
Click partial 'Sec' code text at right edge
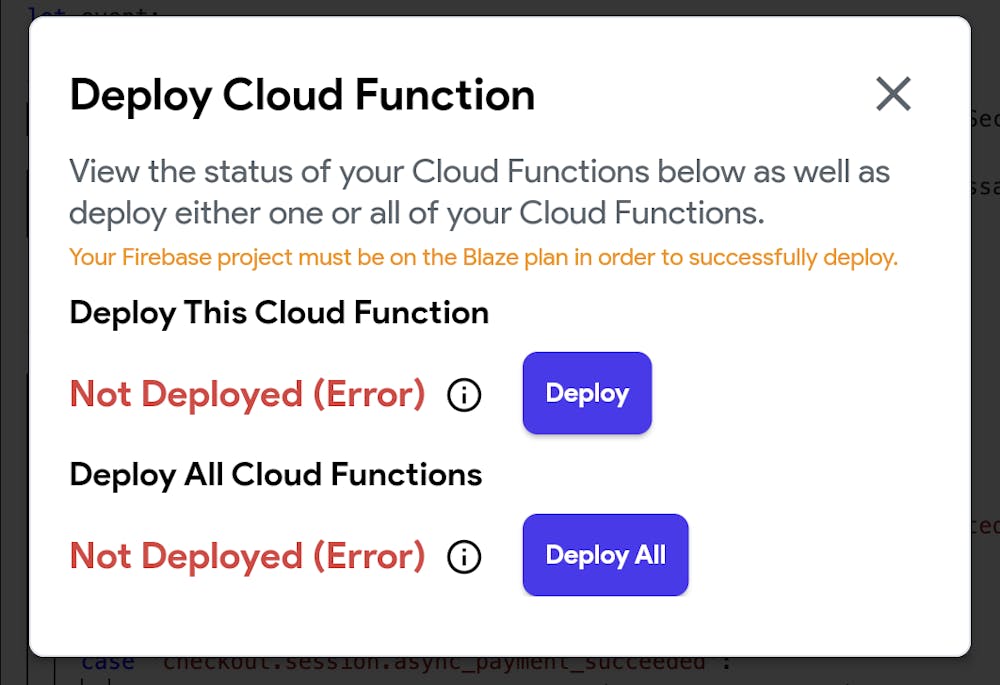985,120
